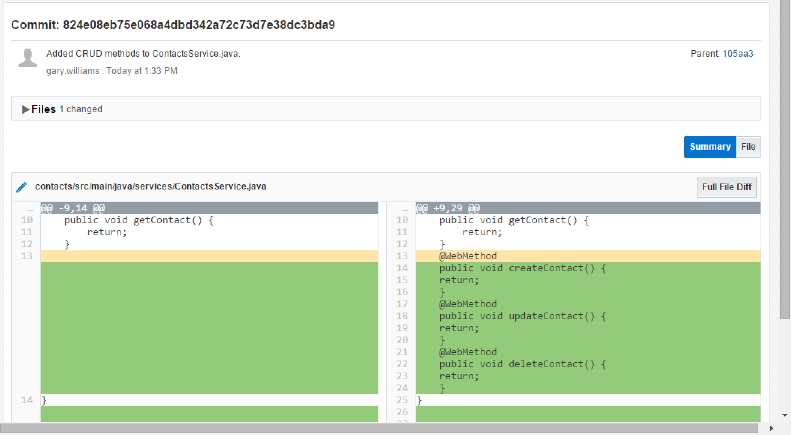Click line number 13 in left pane
The width and height of the screenshot is (791, 435).
(27, 256)
